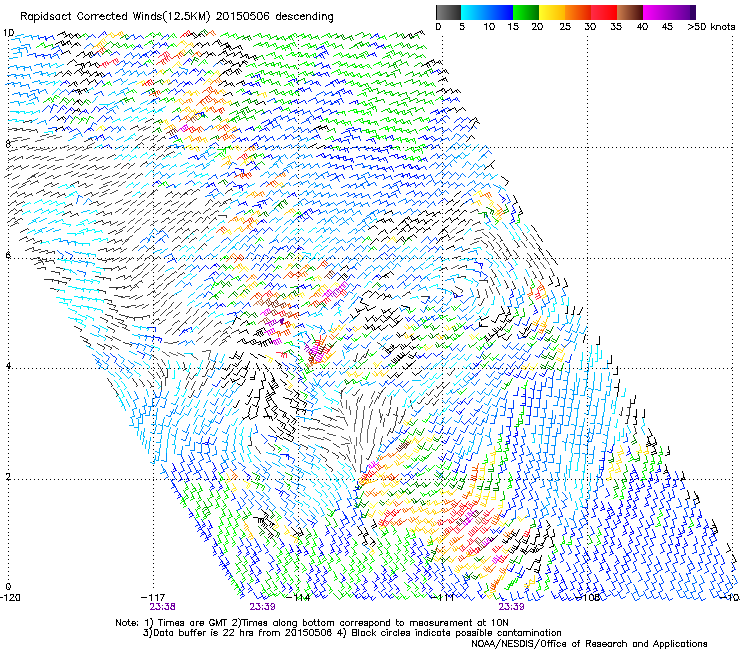Viewport: 740px width, 650px height.
Task: Click the longitude axis label "-111"
Action: click(443, 598)
